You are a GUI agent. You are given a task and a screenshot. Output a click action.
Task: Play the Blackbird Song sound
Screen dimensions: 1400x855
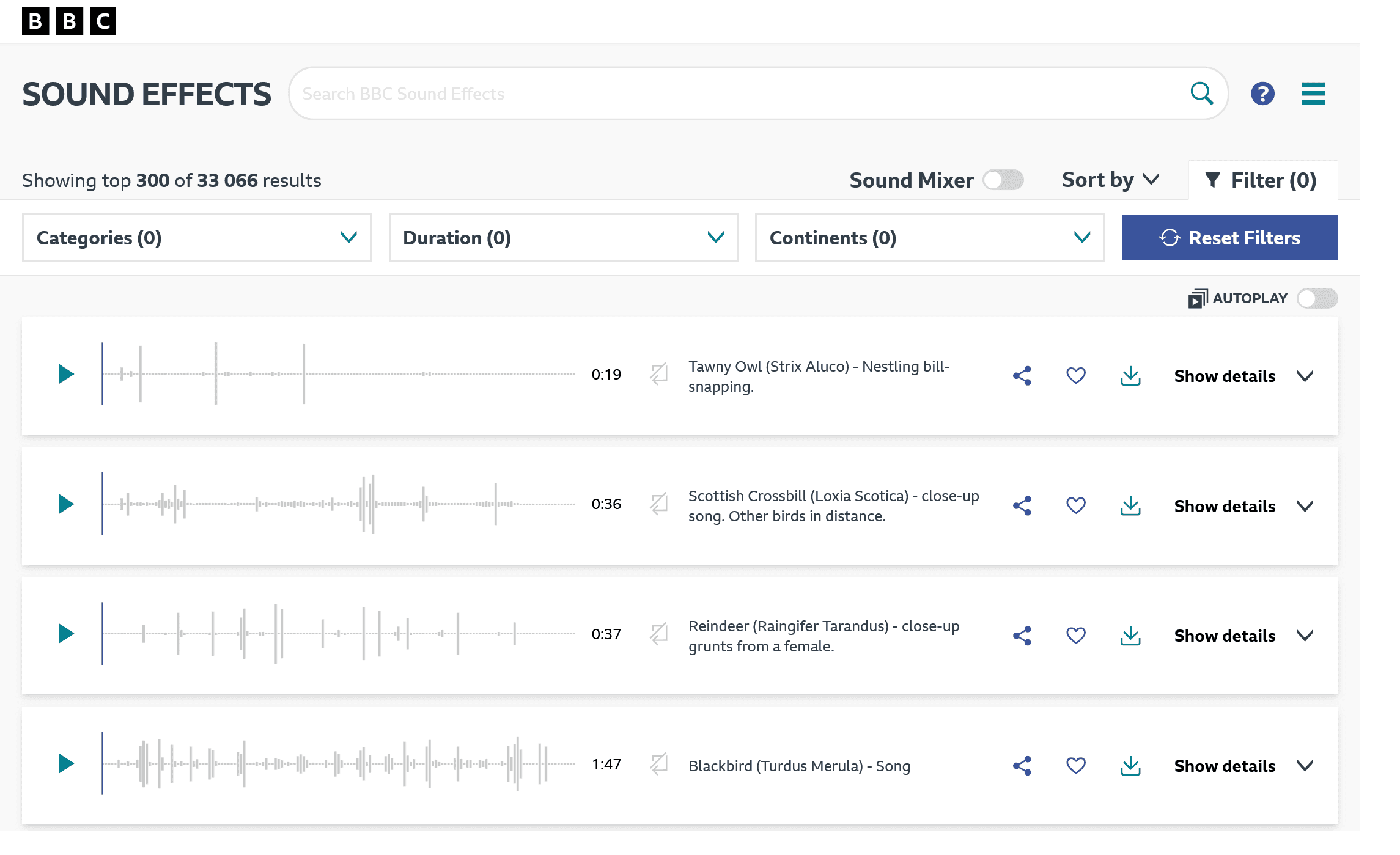(66, 764)
